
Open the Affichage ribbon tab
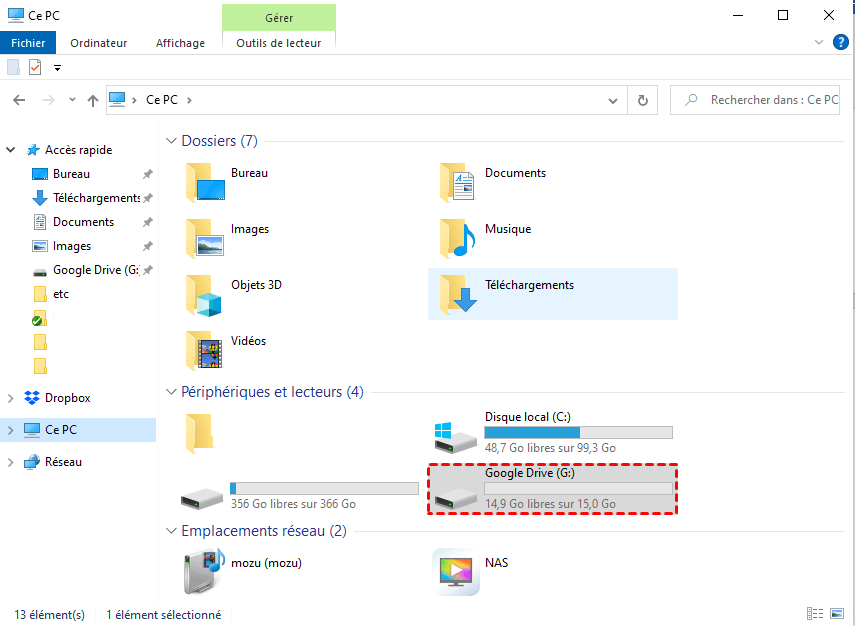point(180,43)
